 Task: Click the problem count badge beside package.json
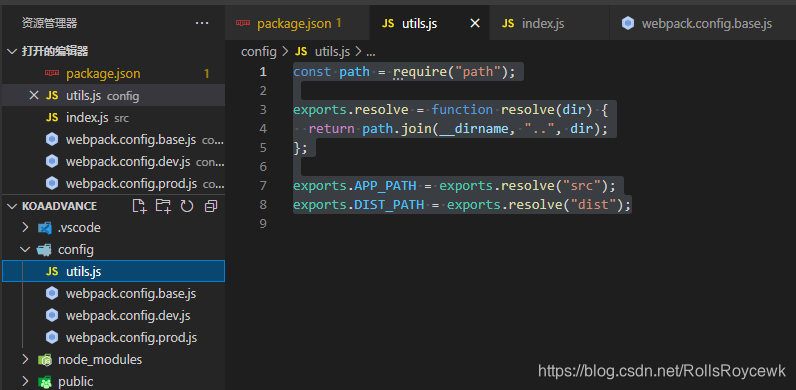207,74
